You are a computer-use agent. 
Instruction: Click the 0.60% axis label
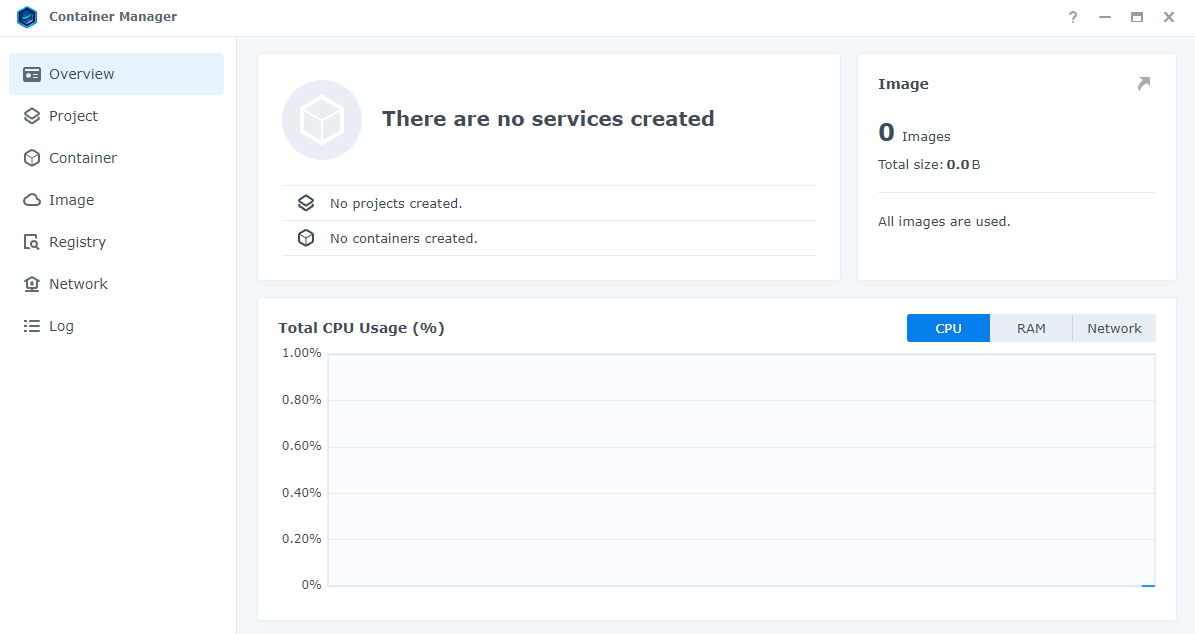[x=302, y=446]
